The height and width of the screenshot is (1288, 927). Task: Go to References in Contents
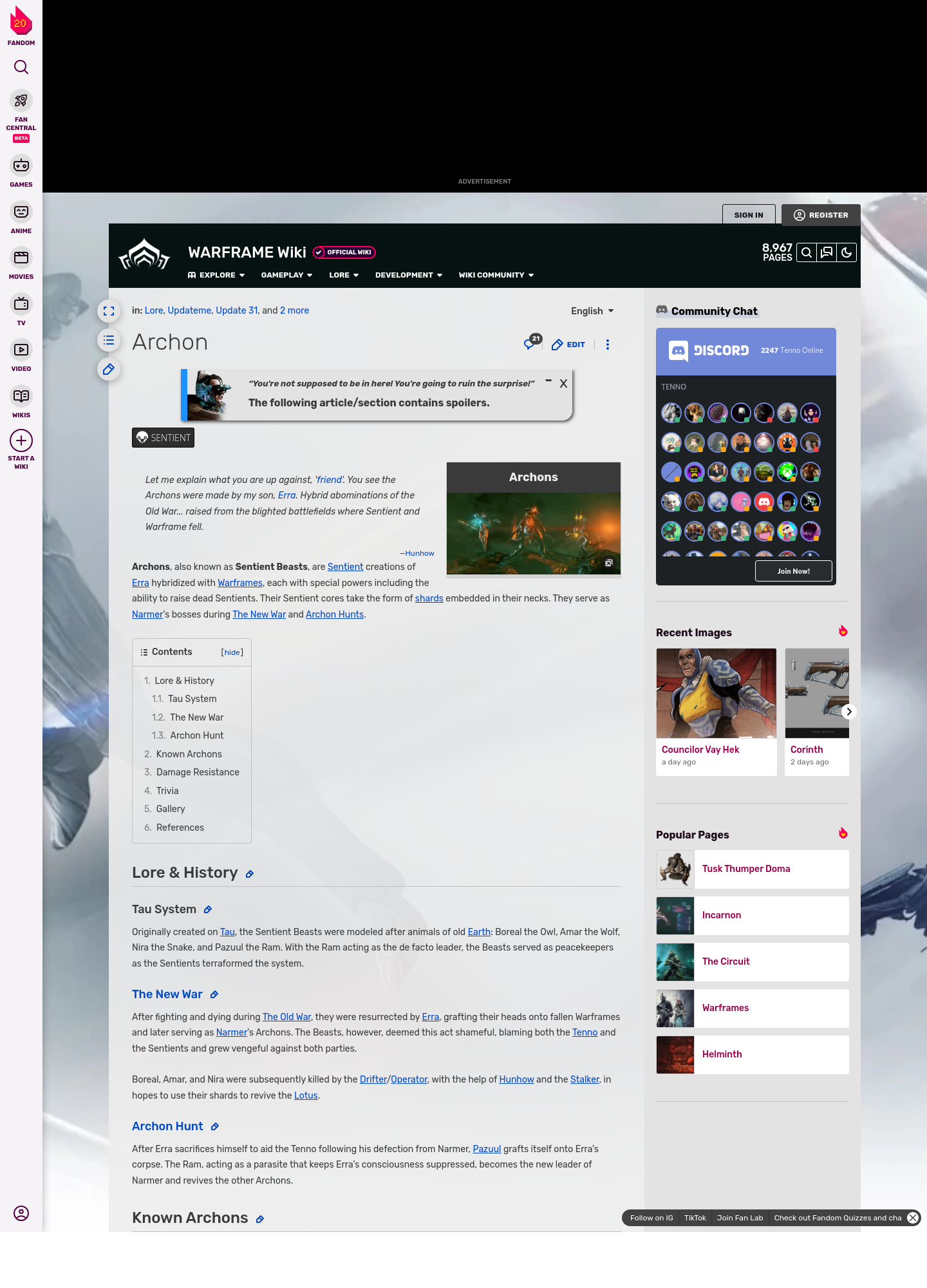pos(180,828)
